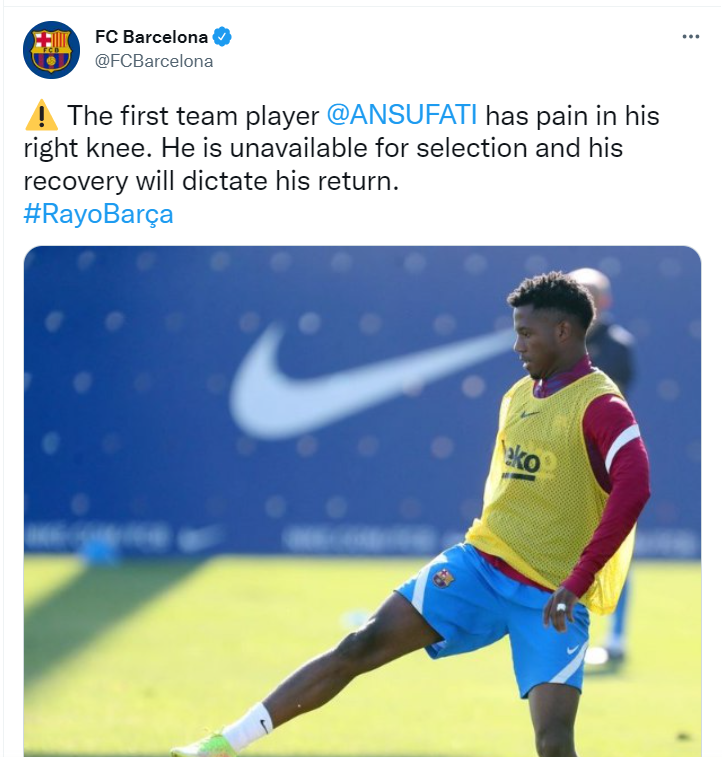Open the FC Barcelona profile avatar

[x=51, y=49]
